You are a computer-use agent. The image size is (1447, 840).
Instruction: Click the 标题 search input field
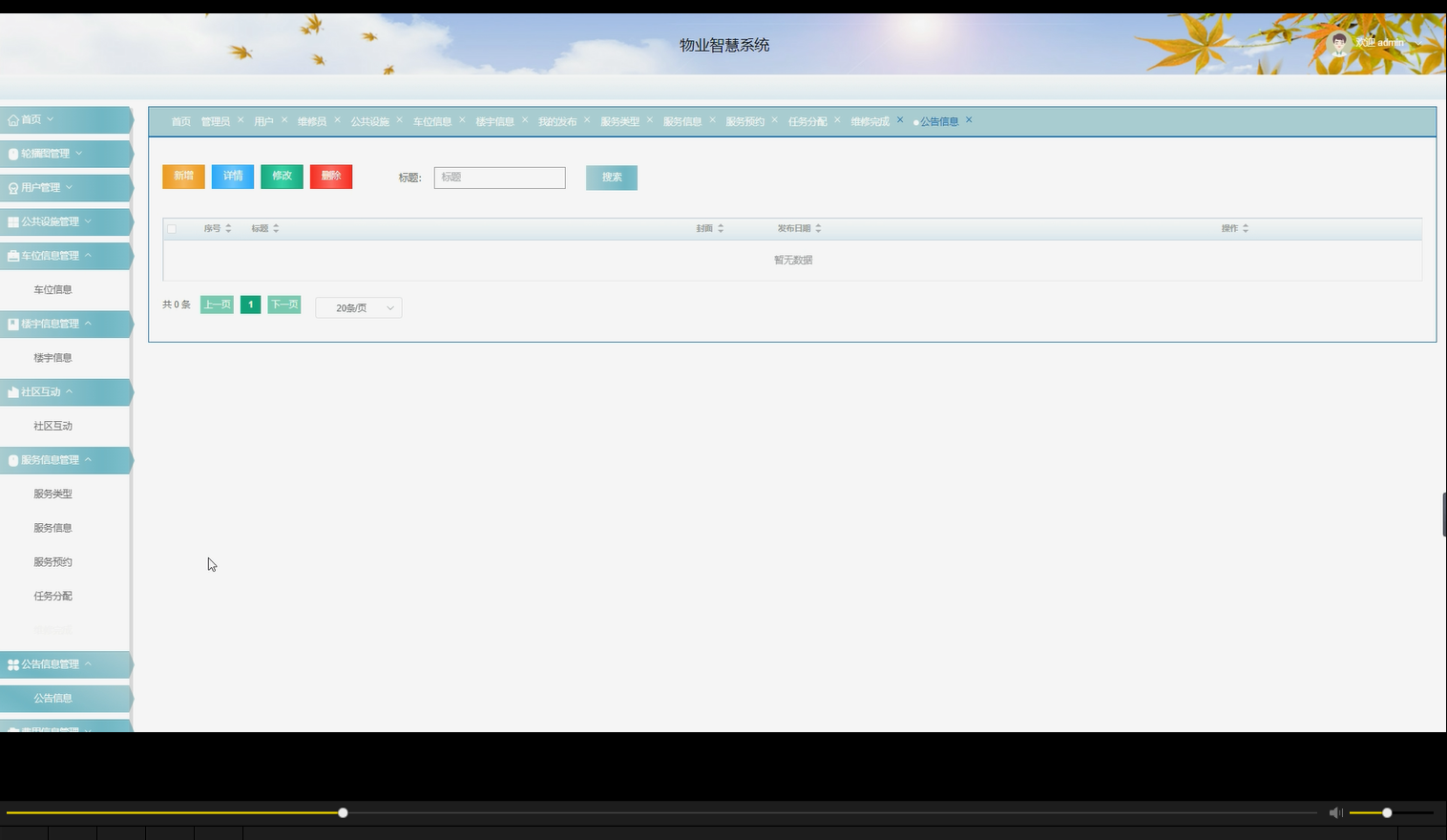pos(499,178)
